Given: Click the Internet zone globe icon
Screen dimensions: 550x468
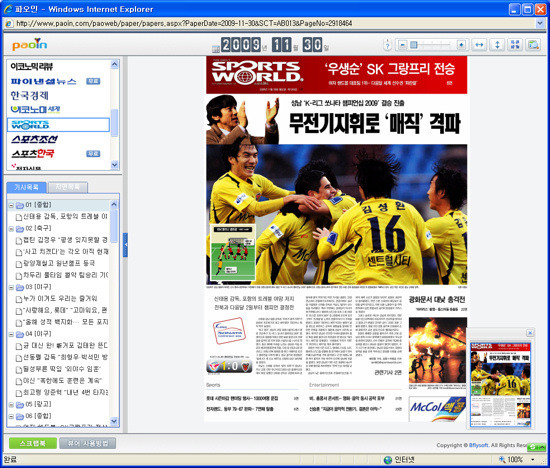Looking at the screenshot, I should pos(388,460).
